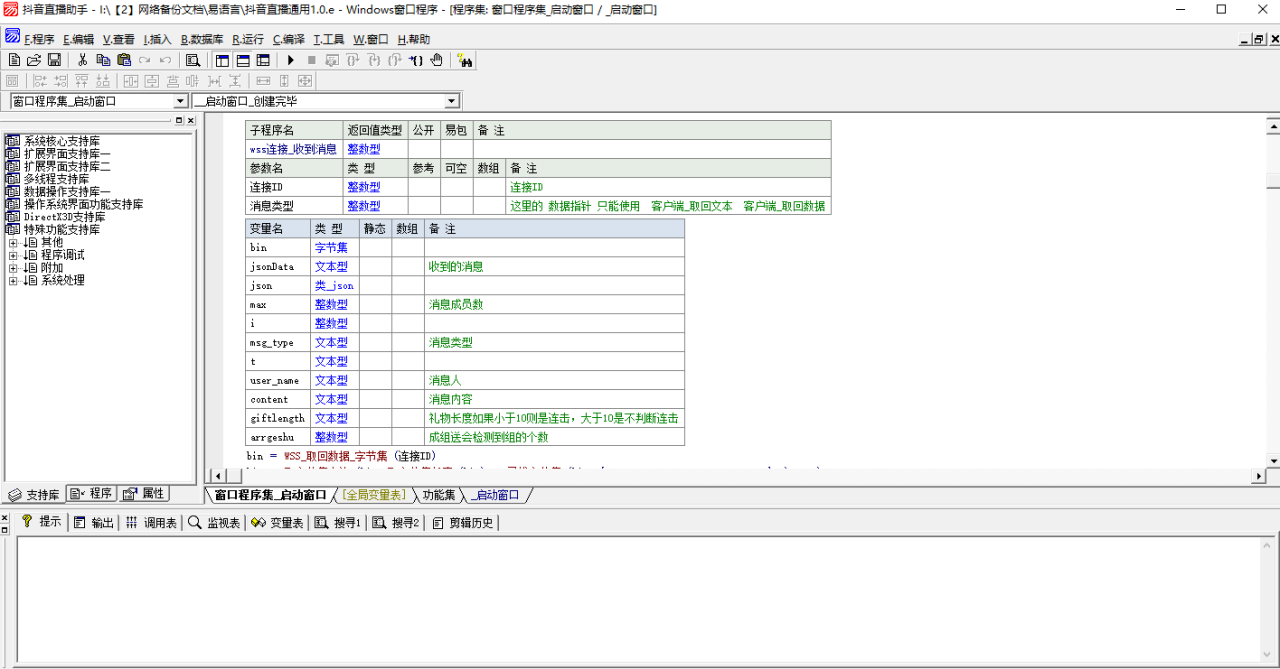Toggle the combined panels layout icon
Viewport: 1280px width, 669px height.
(263, 60)
